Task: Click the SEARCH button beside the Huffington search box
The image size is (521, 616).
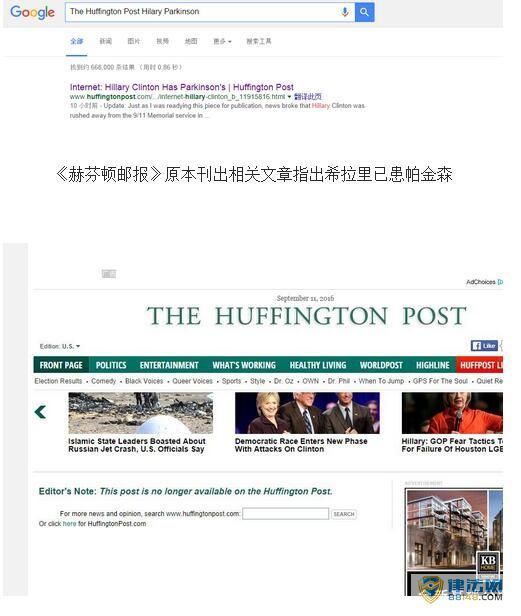Action: (x=344, y=514)
